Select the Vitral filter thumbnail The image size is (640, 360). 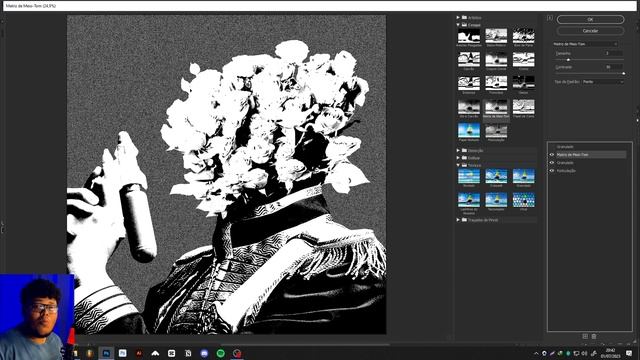(x=524, y=200)
